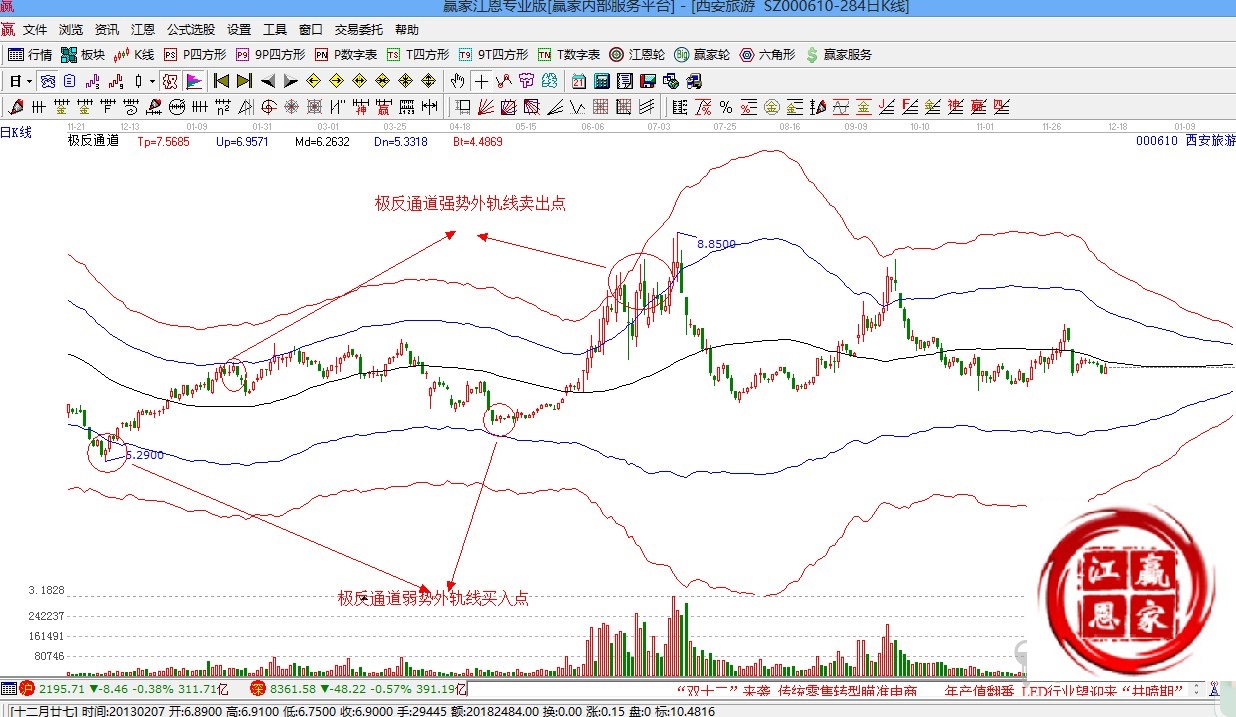
Task: Open the 江恩轮 Gann wheel tool
Action: tap(637, 55)
